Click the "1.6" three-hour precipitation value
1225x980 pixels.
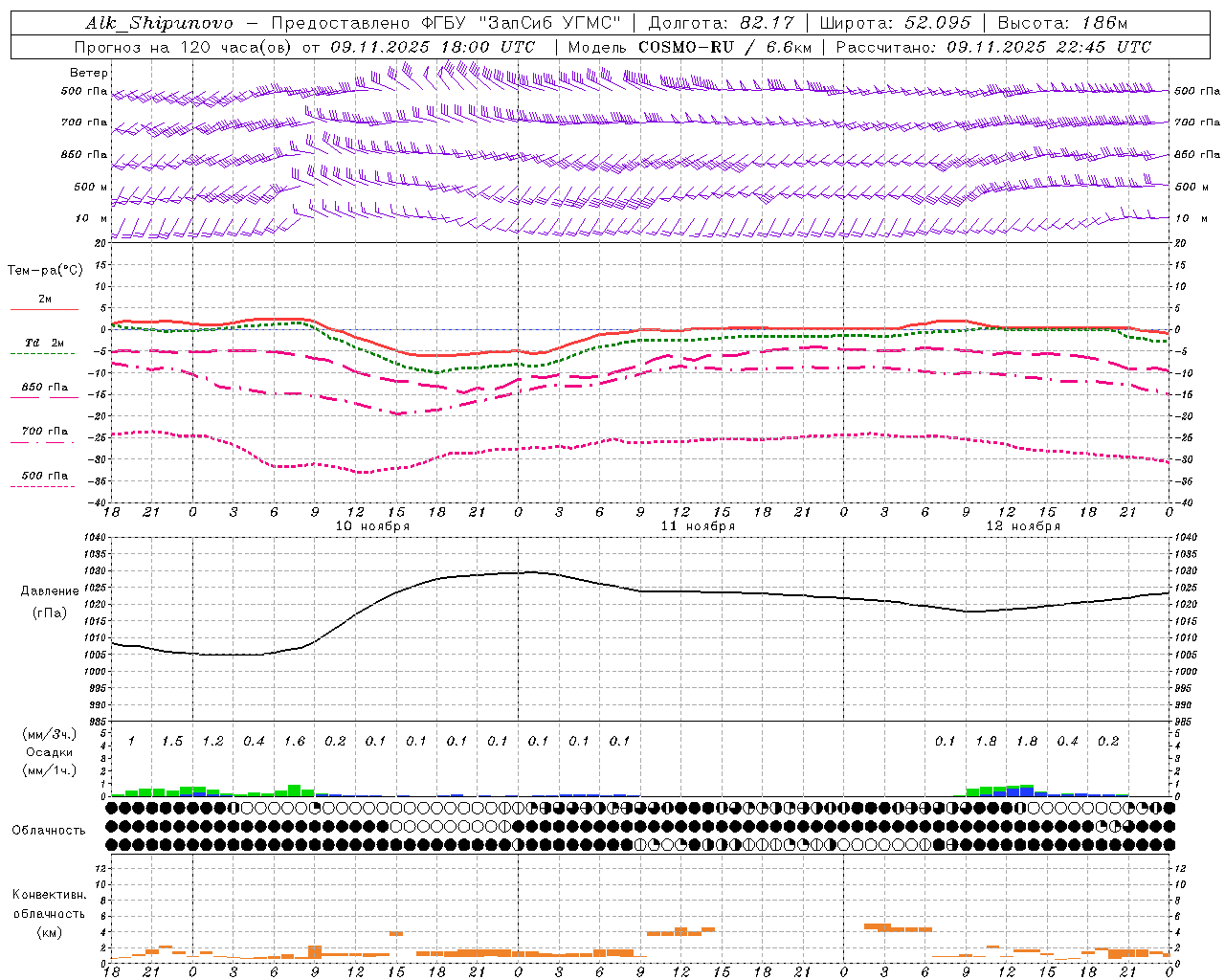(x=294, y=742)
